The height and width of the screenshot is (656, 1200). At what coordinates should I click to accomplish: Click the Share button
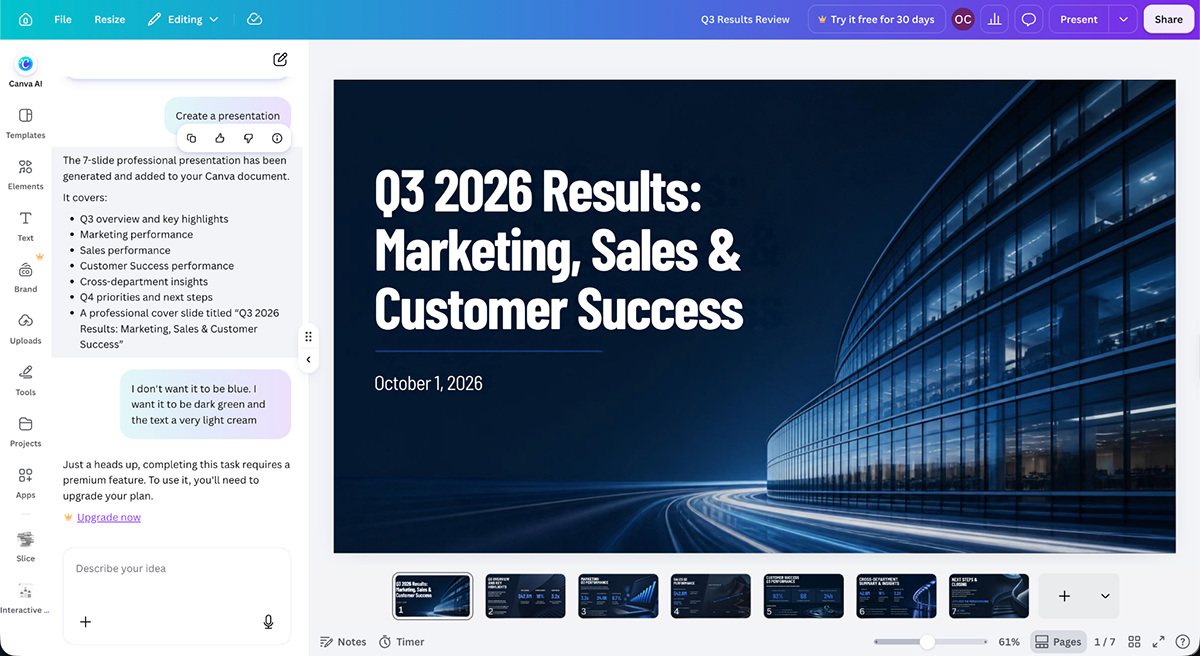click(1168, 19)
